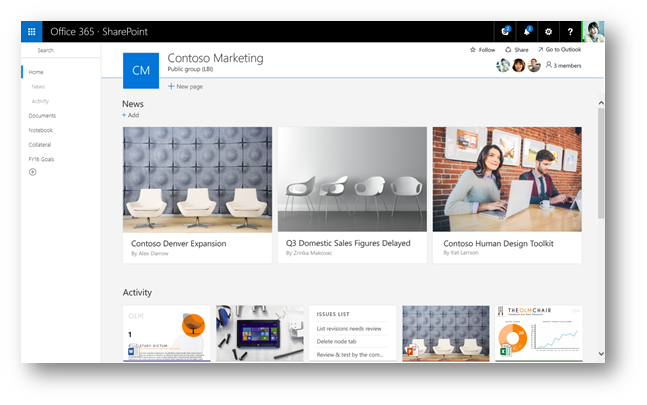Click the Excel file icon on activity card
Screen dimensions: 647x405
click(505, 351)
